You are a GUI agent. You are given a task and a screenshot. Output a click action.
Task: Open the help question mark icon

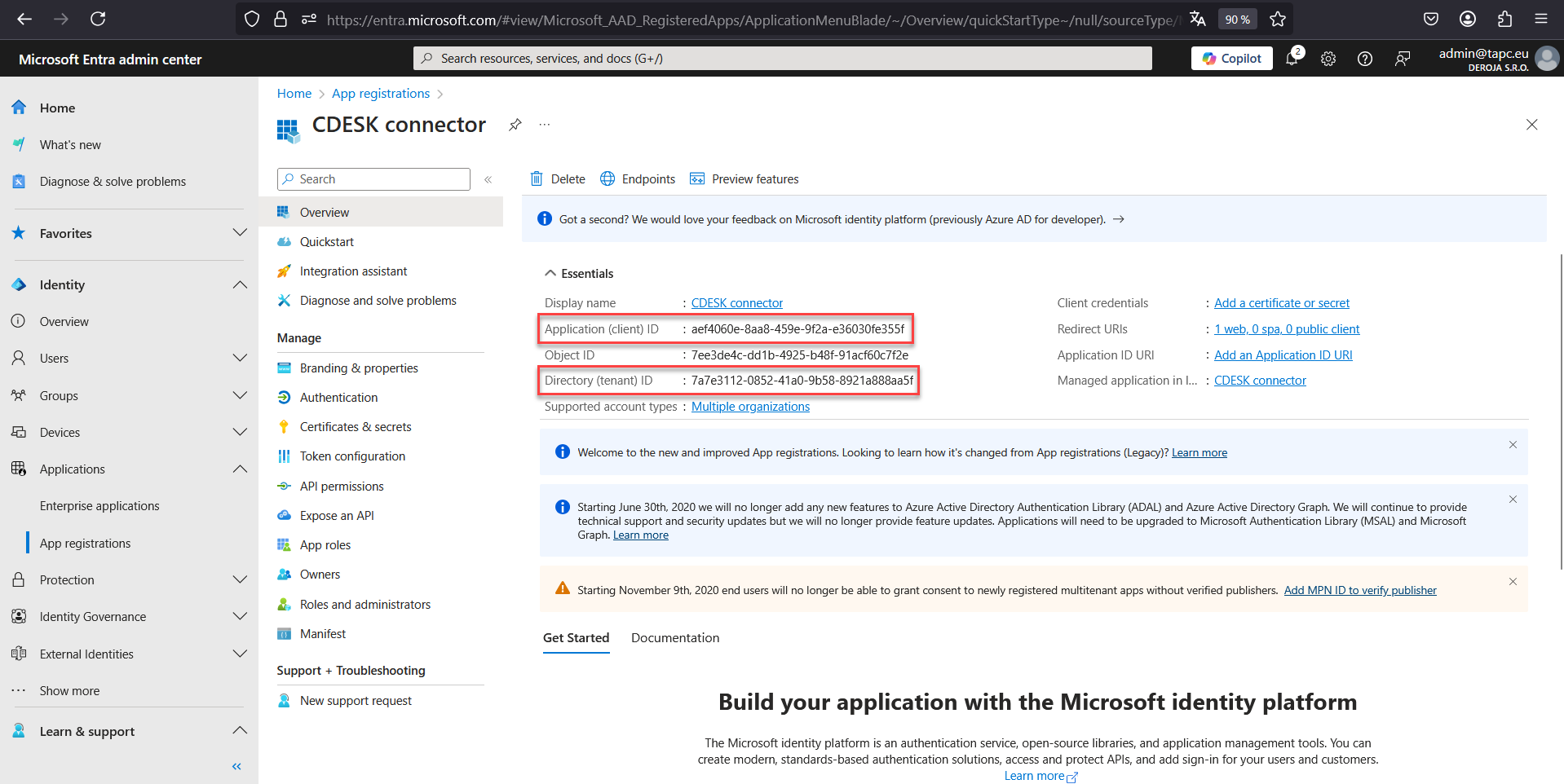pyautogui.click(x=1365, y=59)
